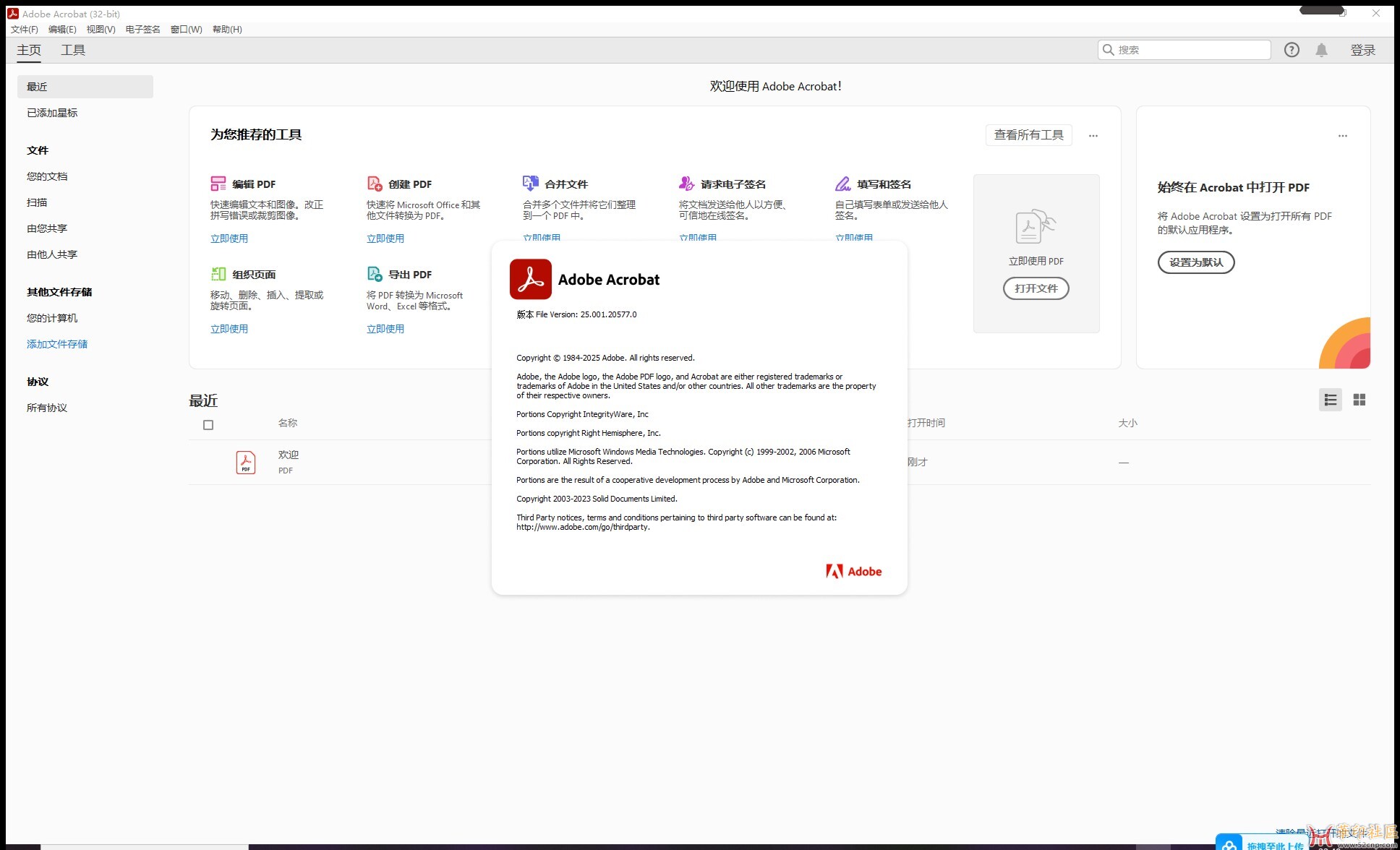Click the 欢迎 file name in recent list
This screenshot has width=1400, height=850.
(289, 455)
